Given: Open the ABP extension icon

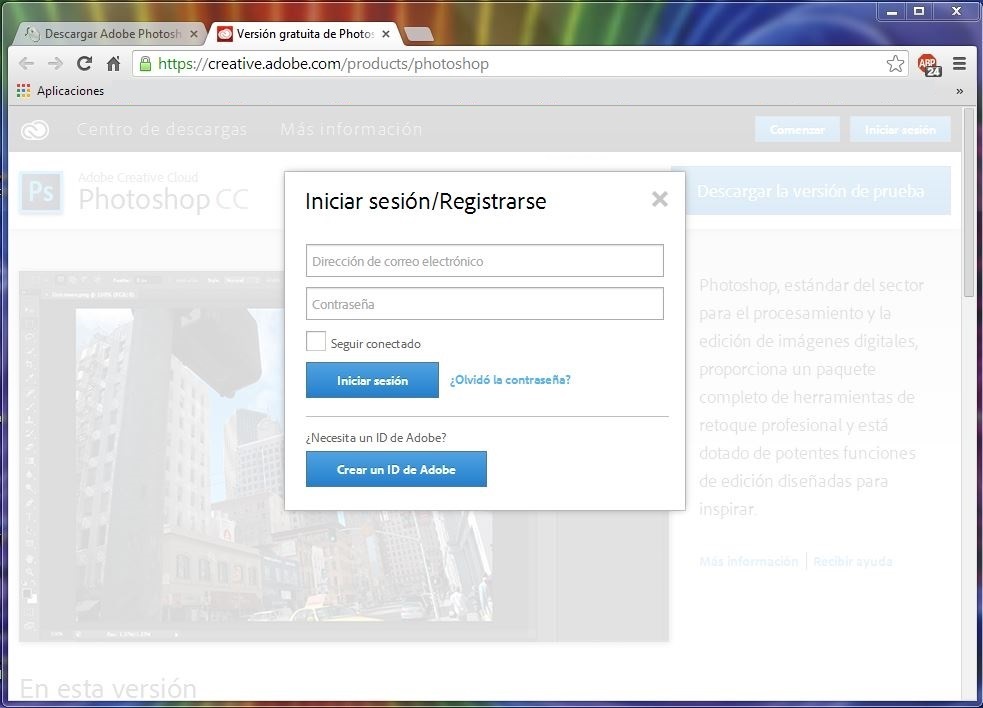Looking at the screenshot, I should point(929,64).
